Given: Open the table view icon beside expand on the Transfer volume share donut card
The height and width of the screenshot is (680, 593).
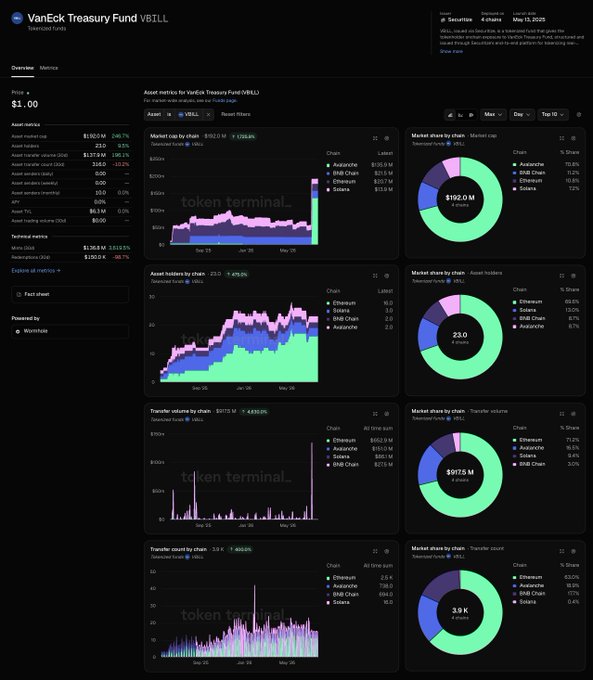Looking at the screenshot, I should point(573,414).
